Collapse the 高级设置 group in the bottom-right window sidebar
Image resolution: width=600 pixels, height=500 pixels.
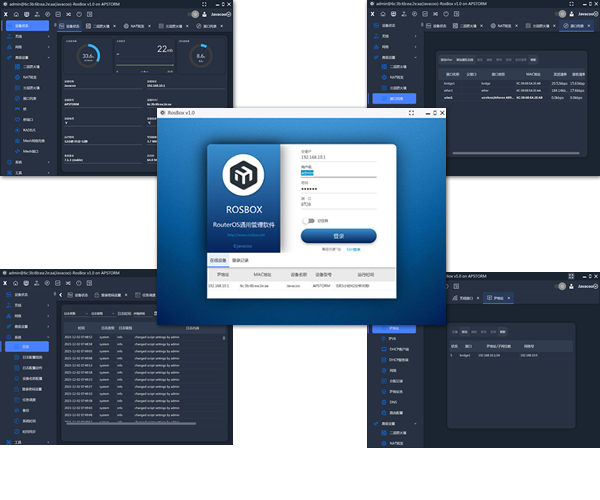pyautogui.click(x=395, y=423)
